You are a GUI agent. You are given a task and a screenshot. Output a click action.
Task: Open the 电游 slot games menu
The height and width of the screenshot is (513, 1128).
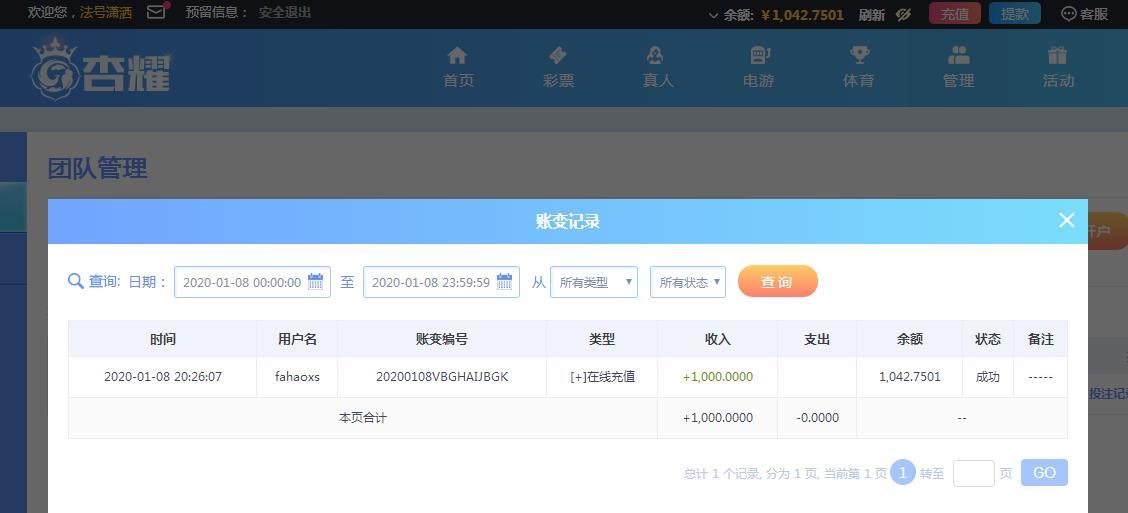coord(758,68)
